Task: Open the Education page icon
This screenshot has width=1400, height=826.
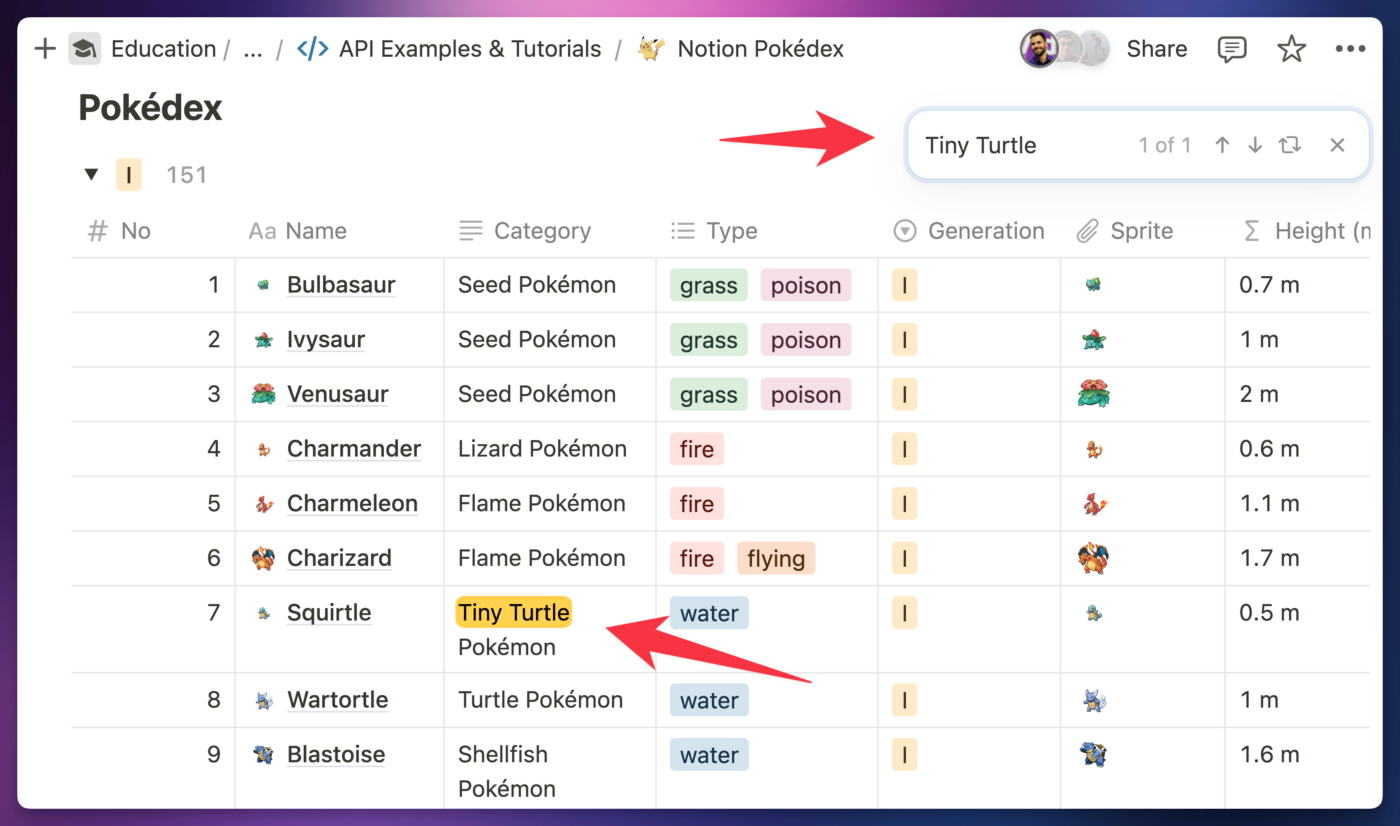Action: [x=85, y=49]
